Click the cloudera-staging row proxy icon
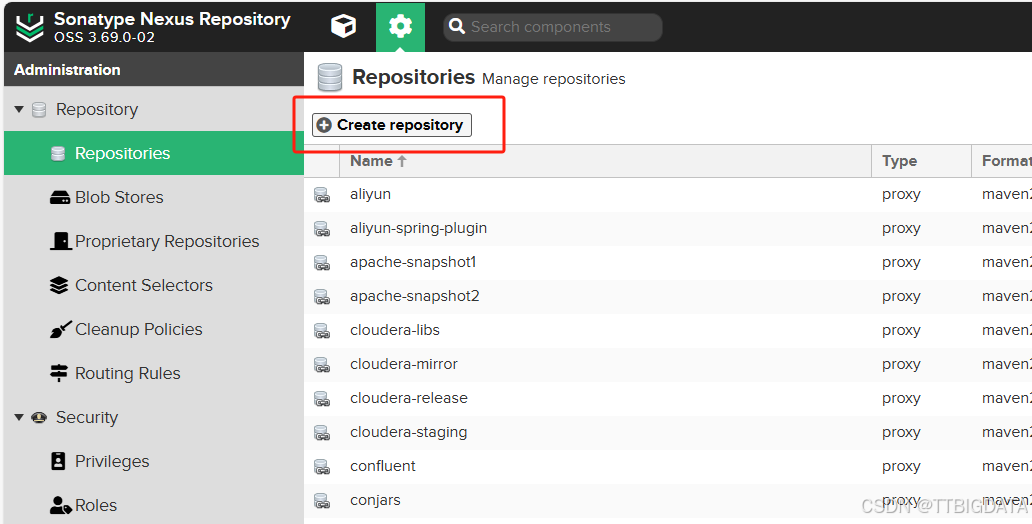Image resolution: width=1032 pixels, height=524 pixels. (x=322, y=432)
